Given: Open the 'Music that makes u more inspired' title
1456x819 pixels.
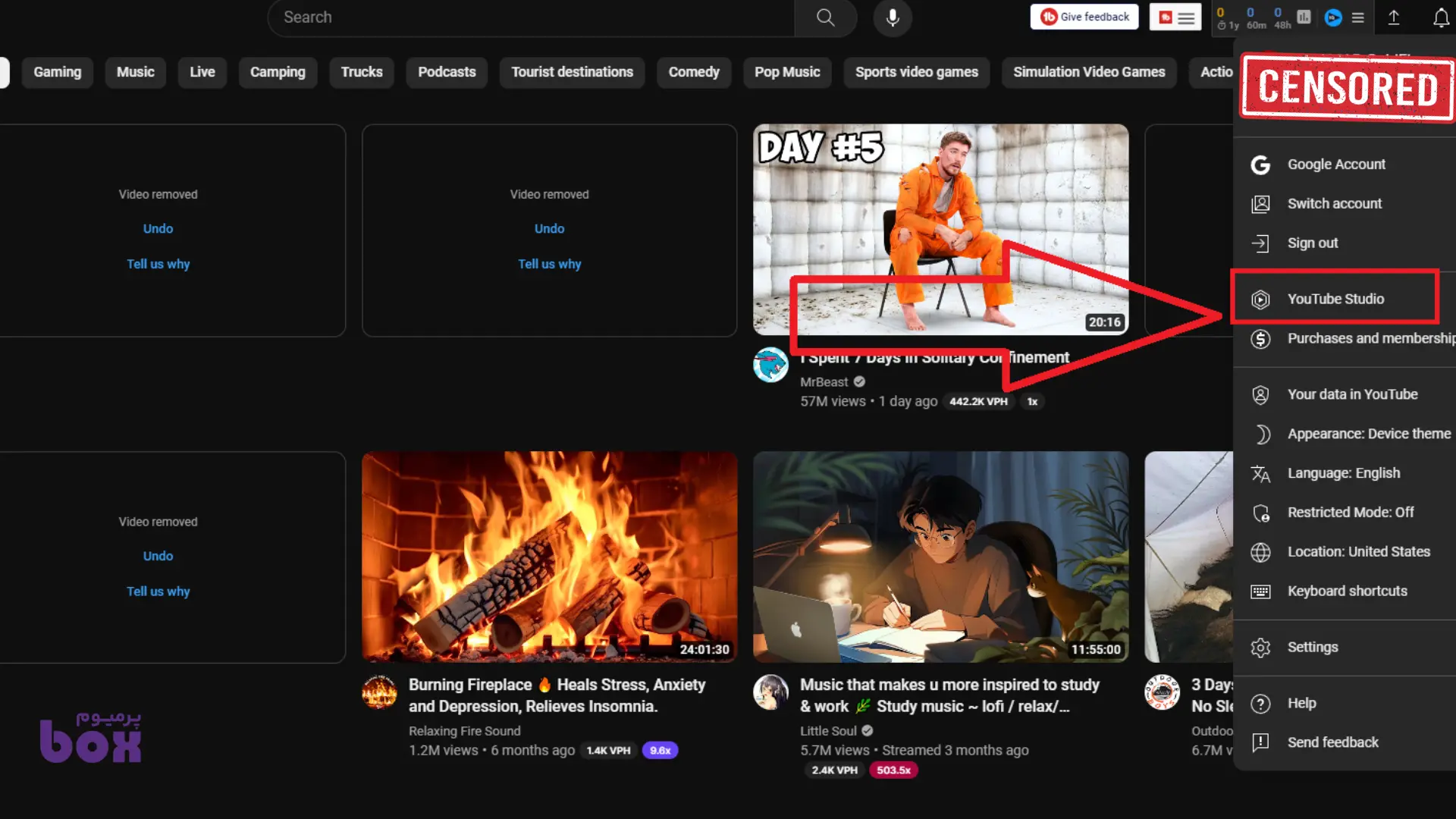Looking at the screenshot, I should (x=949, y=695).
